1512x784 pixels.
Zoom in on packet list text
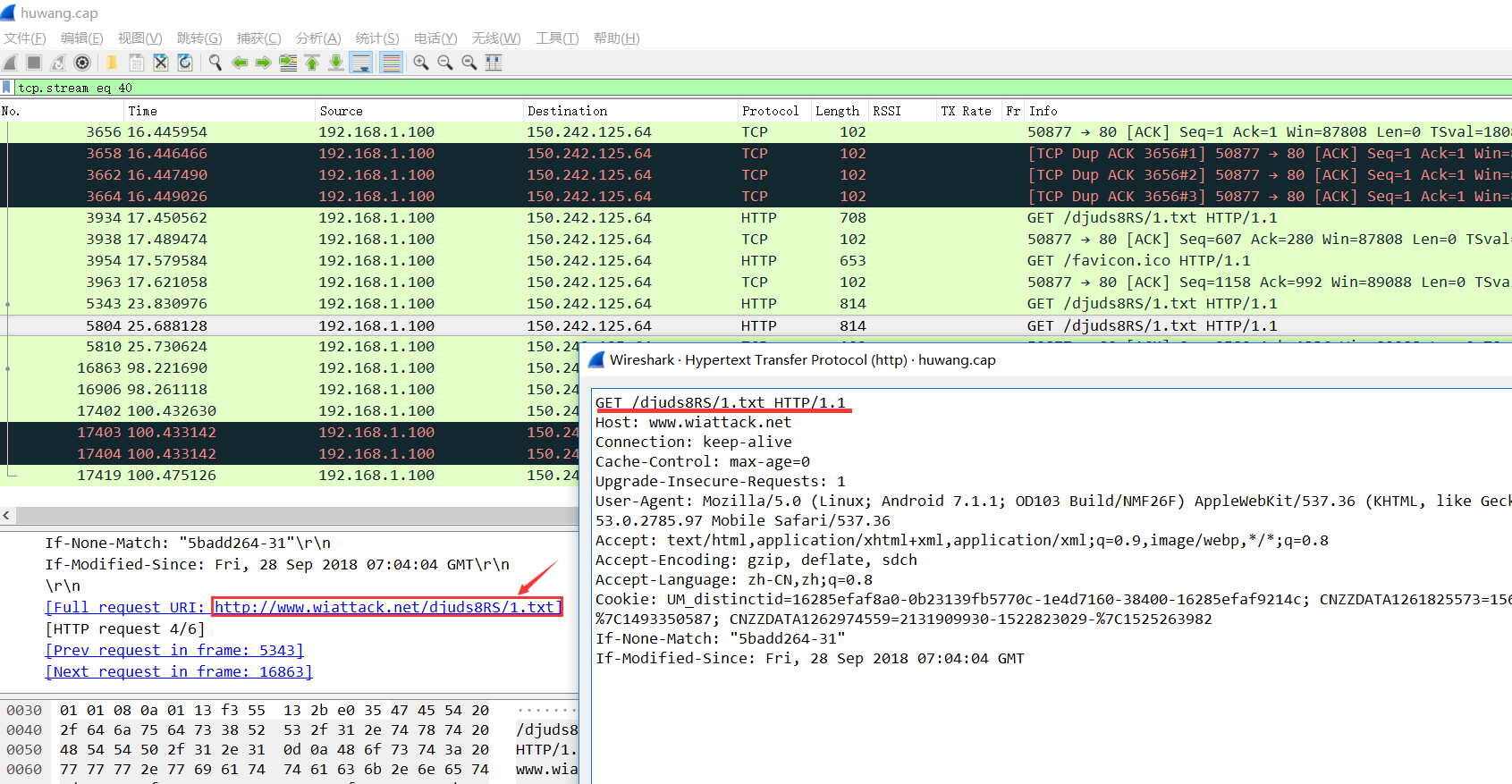click(421, 63)
